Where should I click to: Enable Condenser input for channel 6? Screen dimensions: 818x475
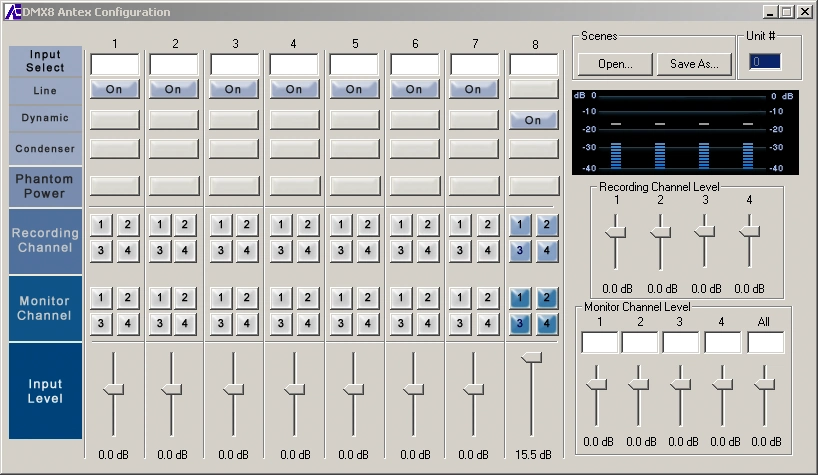[x=414, y=149]
